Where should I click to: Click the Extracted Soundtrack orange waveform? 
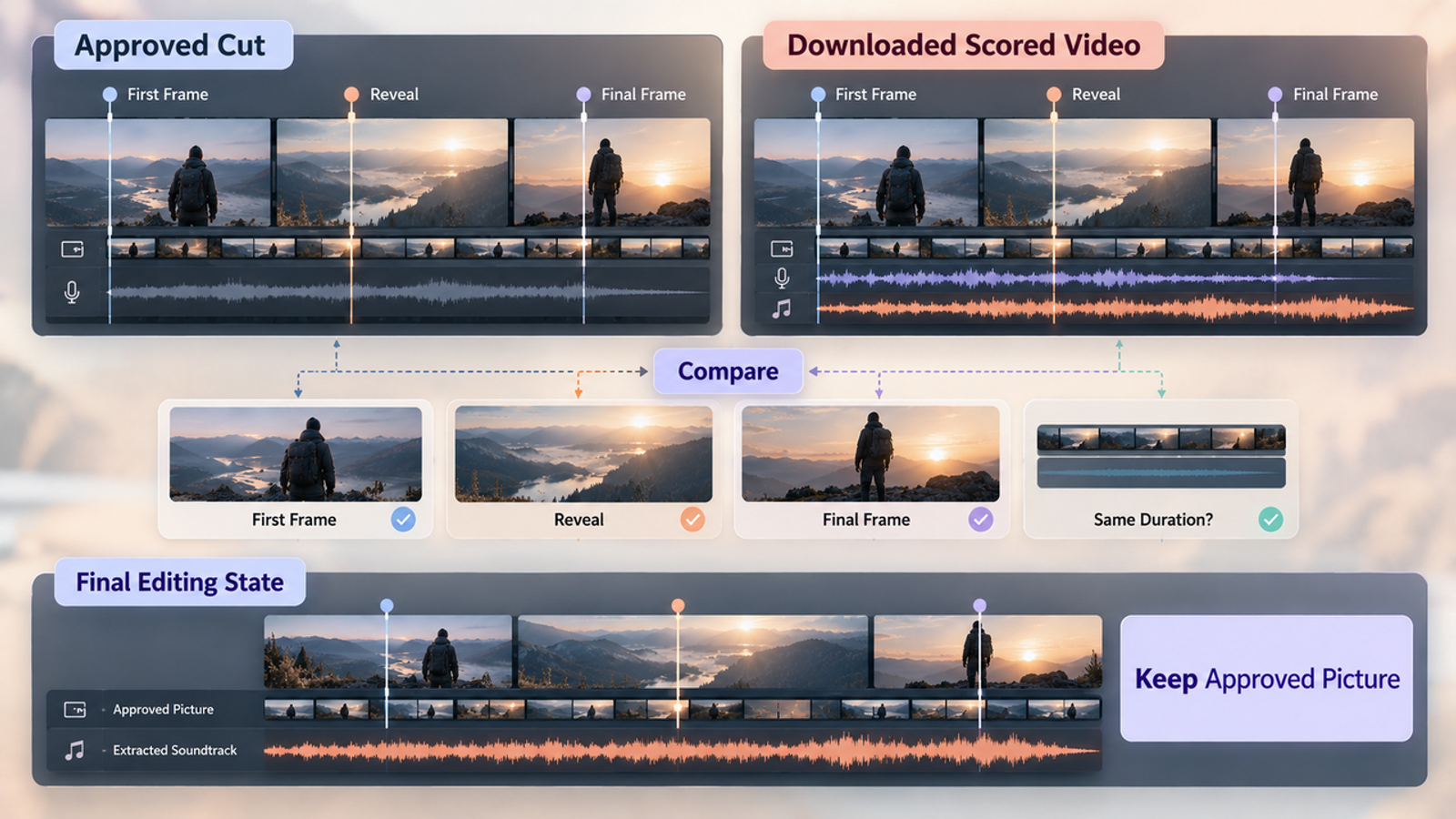click(682, 751)
